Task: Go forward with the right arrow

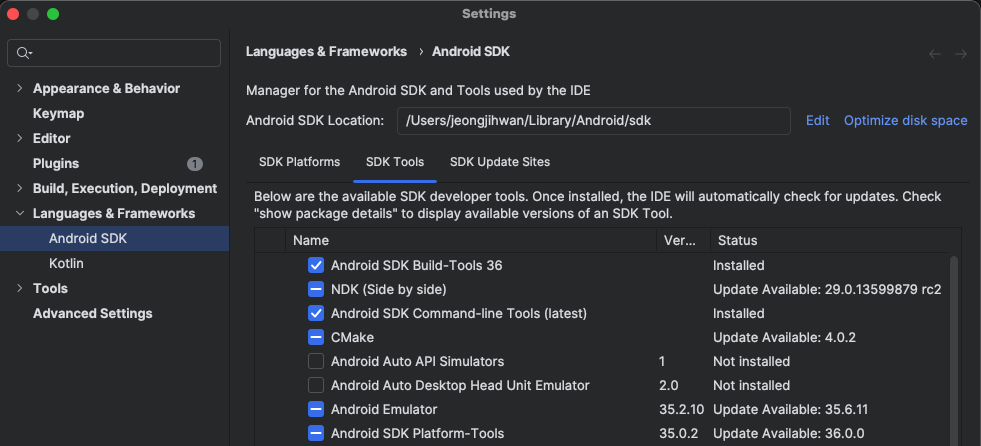Action: pos(961,54)
